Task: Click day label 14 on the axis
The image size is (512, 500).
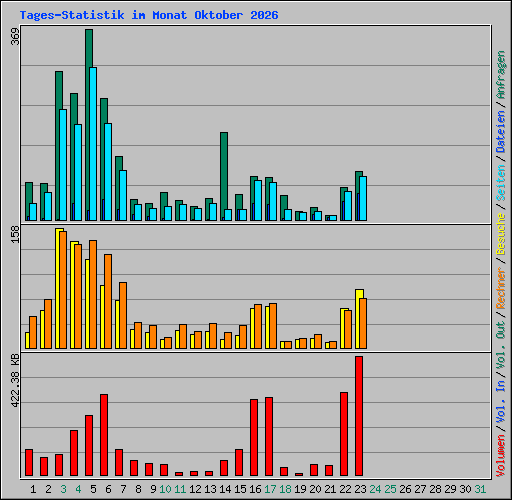Action: [225, 489]
